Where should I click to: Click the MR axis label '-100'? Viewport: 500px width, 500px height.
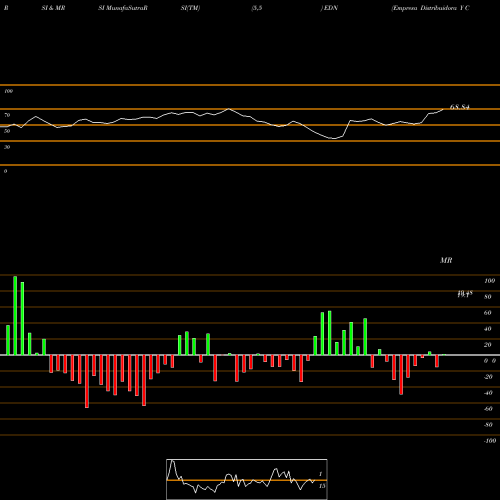pyautogui.click(x=489, y=441)
